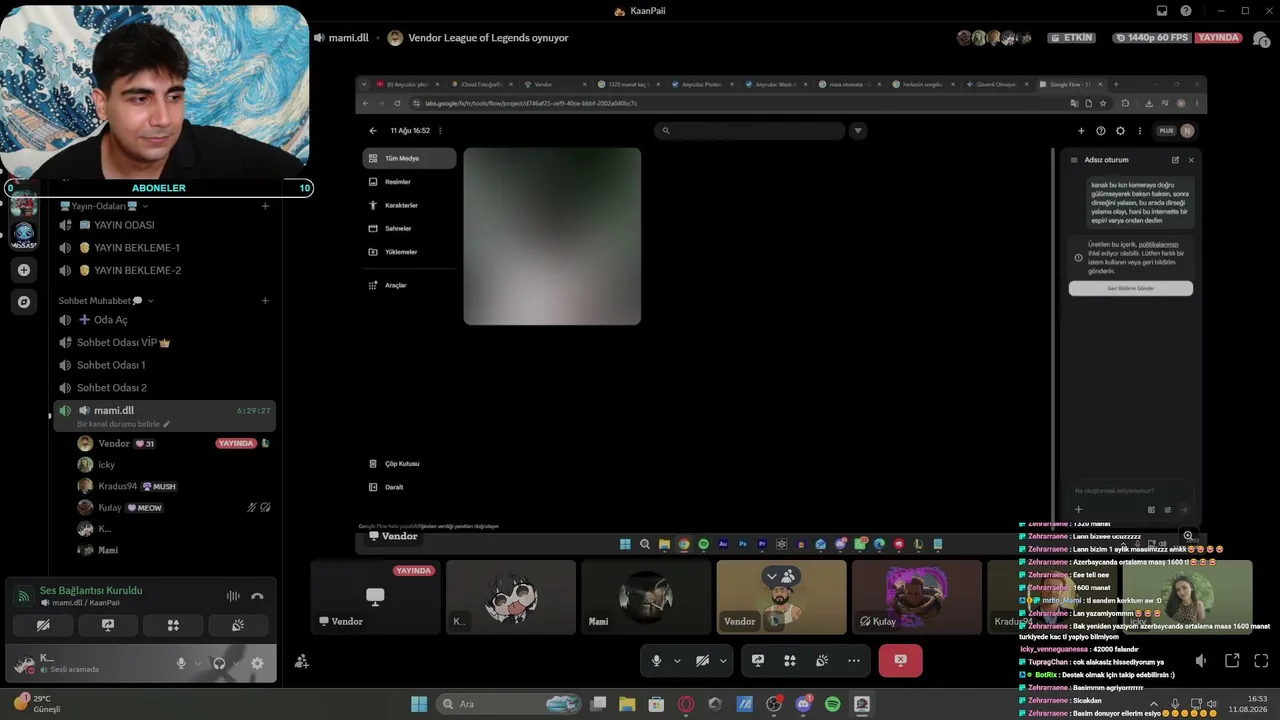The height and width of the screenshot is (720, 1280).
Task: Open Discord user settings gear
Action: point(257,663)
